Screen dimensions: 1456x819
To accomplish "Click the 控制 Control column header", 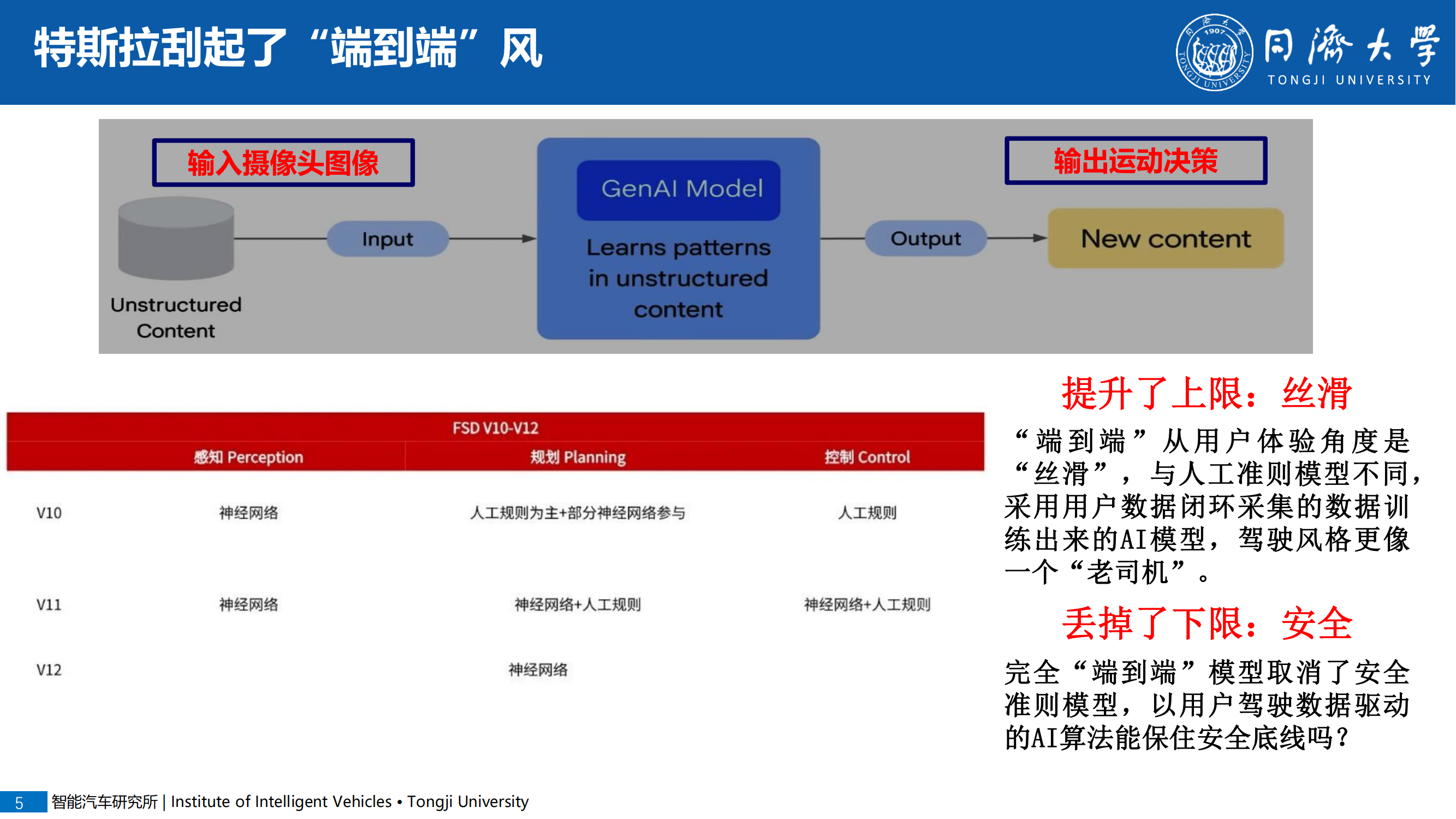I will coord(867,456).
